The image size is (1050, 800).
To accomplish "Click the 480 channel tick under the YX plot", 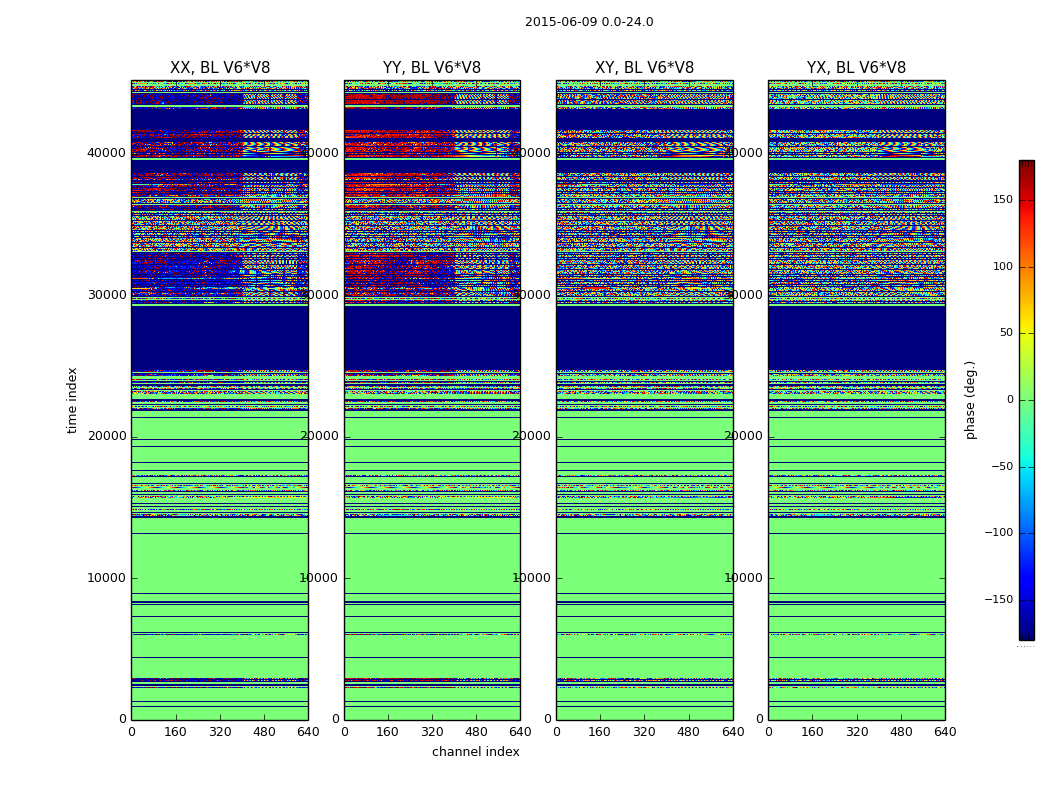I will pos(901,732).
